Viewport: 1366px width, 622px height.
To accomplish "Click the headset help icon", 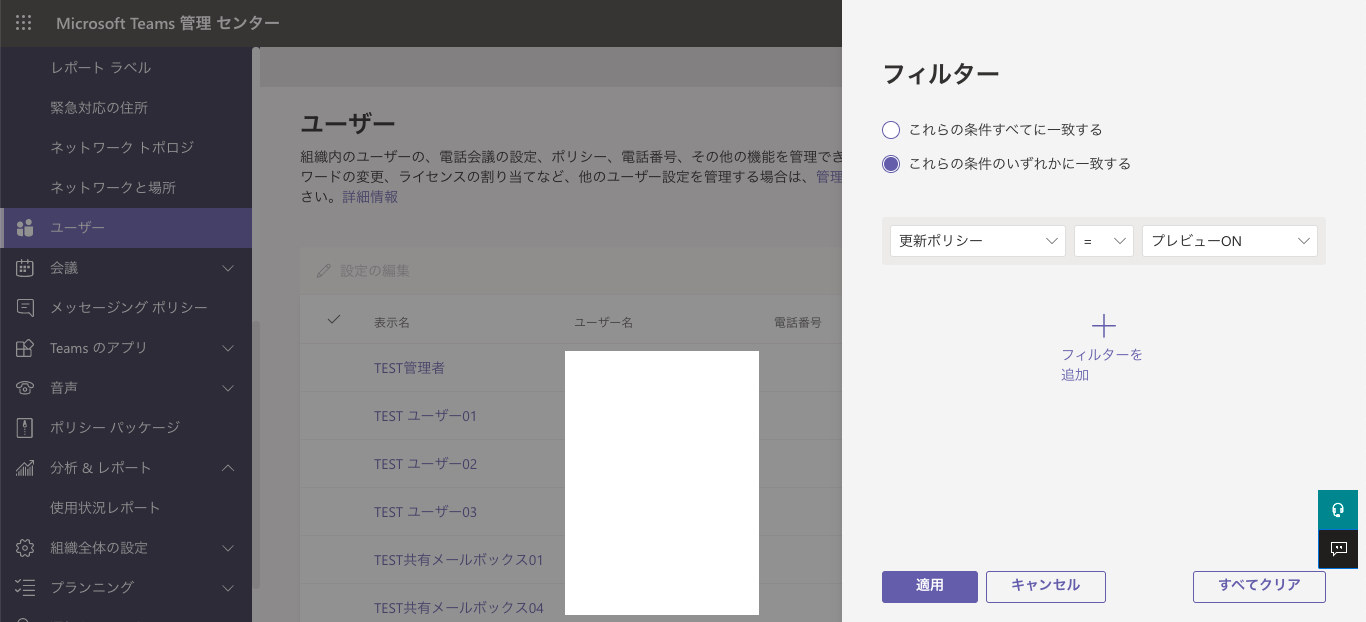I will point(1338,510).
